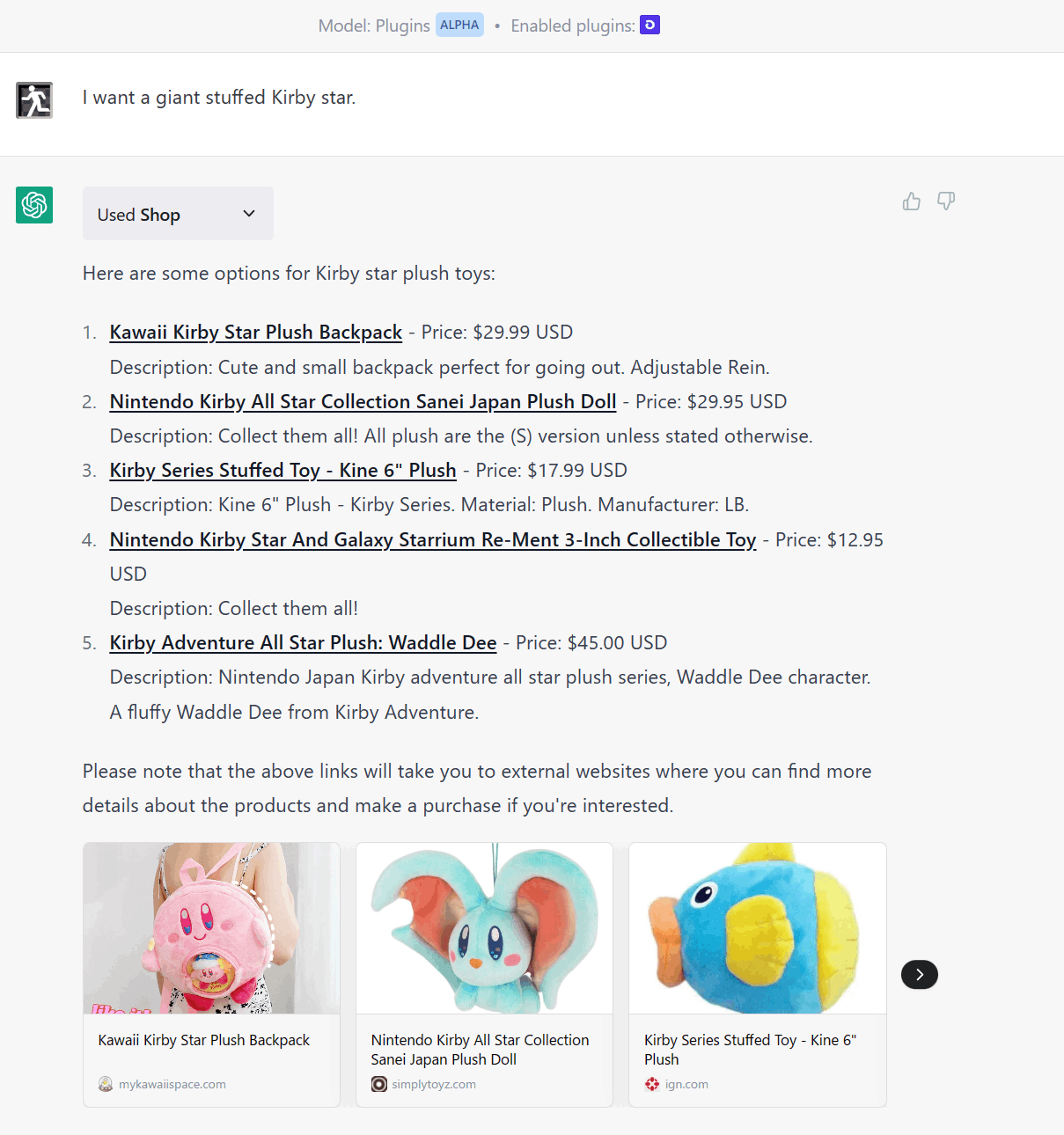
Task: Open Nintendo Kirby All Star Collection Sanei link
Action: pyautogui.click(x=363, y=402)
